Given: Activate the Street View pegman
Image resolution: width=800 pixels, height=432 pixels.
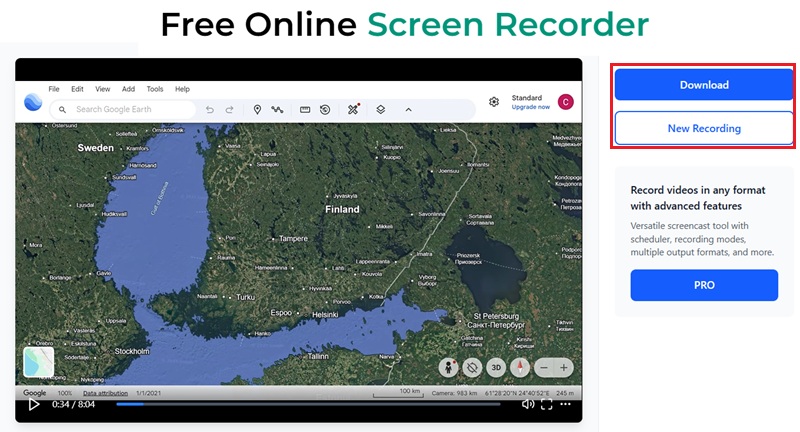Looking at the screenshot, I should click(x=448, y=368).
